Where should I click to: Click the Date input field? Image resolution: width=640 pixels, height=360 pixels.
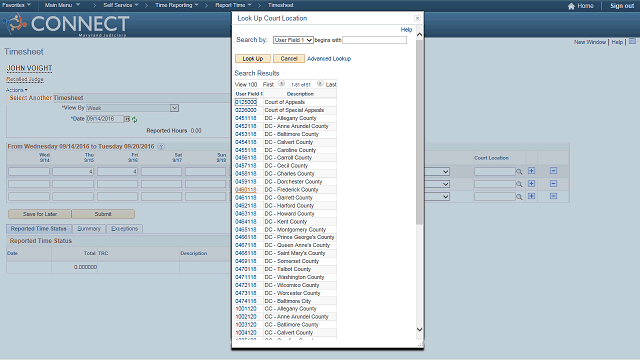(x=105, y=119)
